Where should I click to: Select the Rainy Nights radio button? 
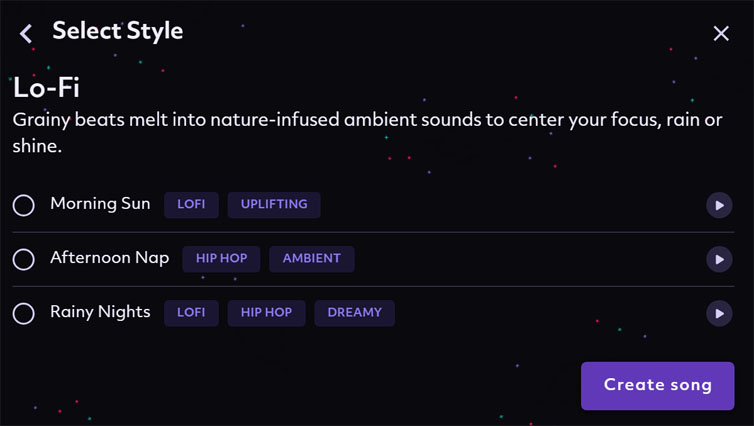click(24, 313)
